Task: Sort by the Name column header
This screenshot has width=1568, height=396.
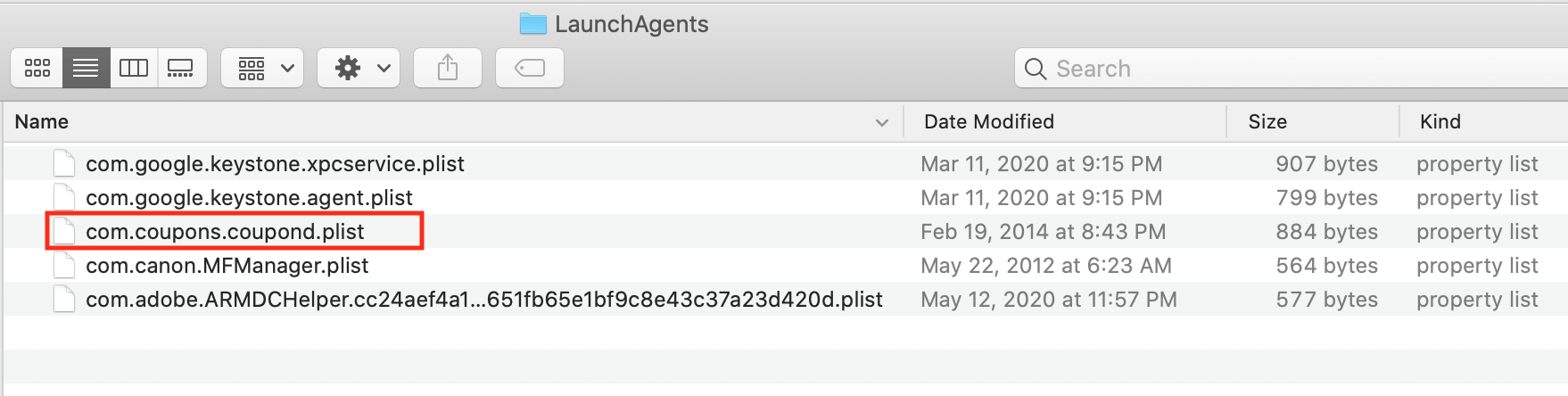Action: [x=42, y=122]
